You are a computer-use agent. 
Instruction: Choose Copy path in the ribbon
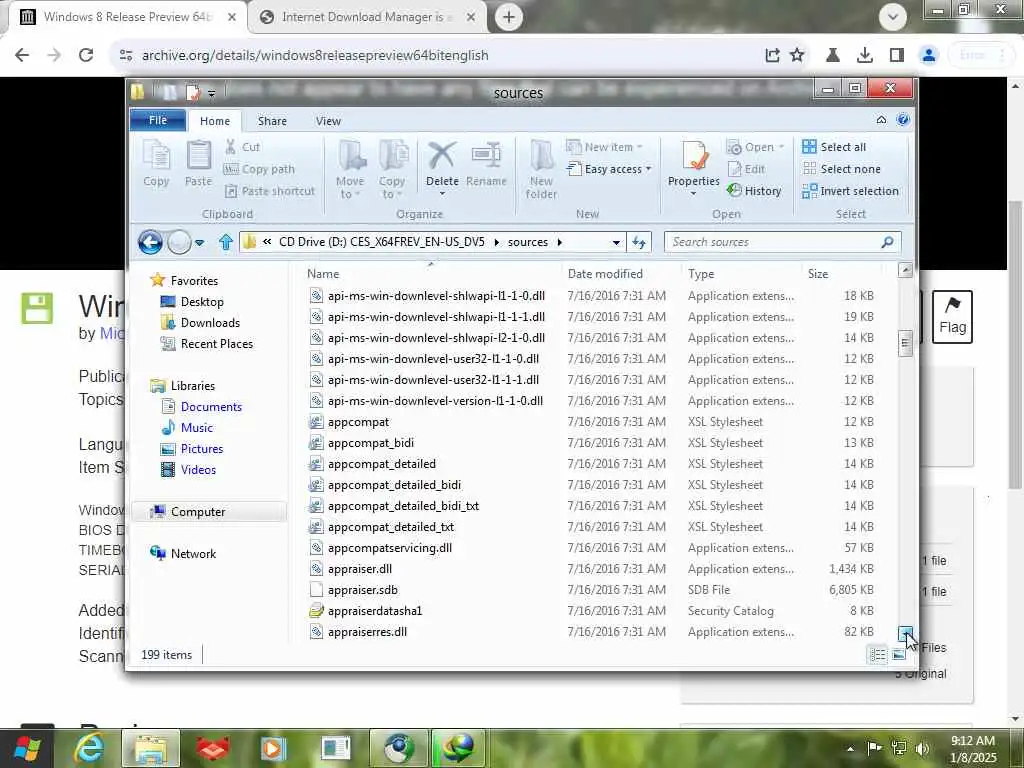pos(259,169)
